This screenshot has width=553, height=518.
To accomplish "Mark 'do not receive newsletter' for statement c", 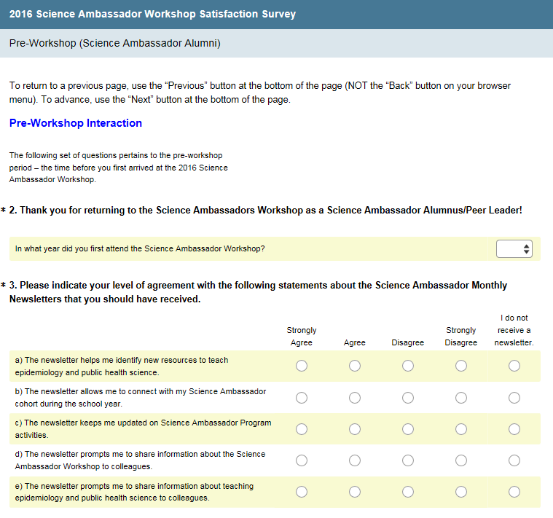I will [514, 429].
